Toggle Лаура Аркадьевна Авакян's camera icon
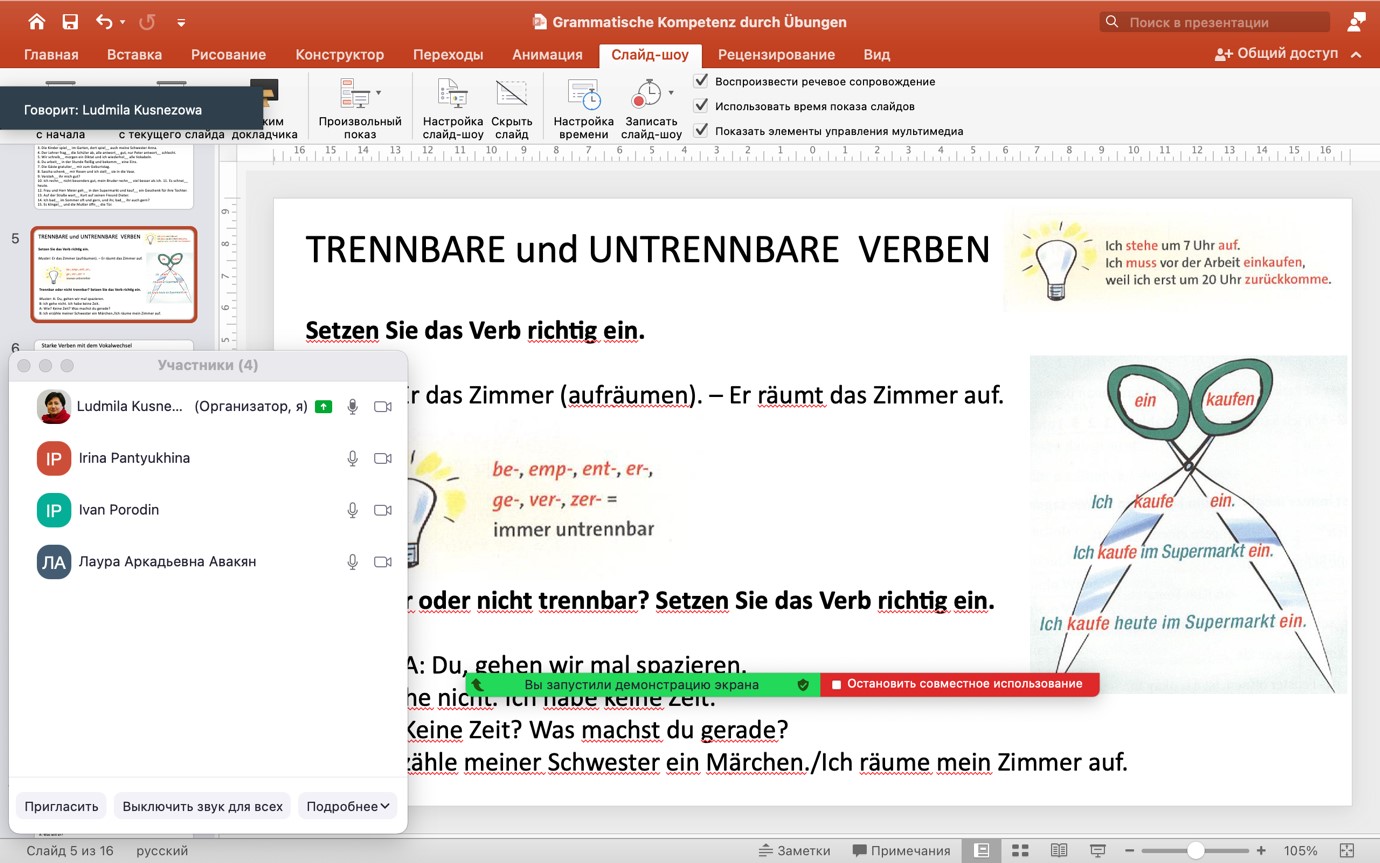The image size is (1380, 863). (x=382, y=562)
